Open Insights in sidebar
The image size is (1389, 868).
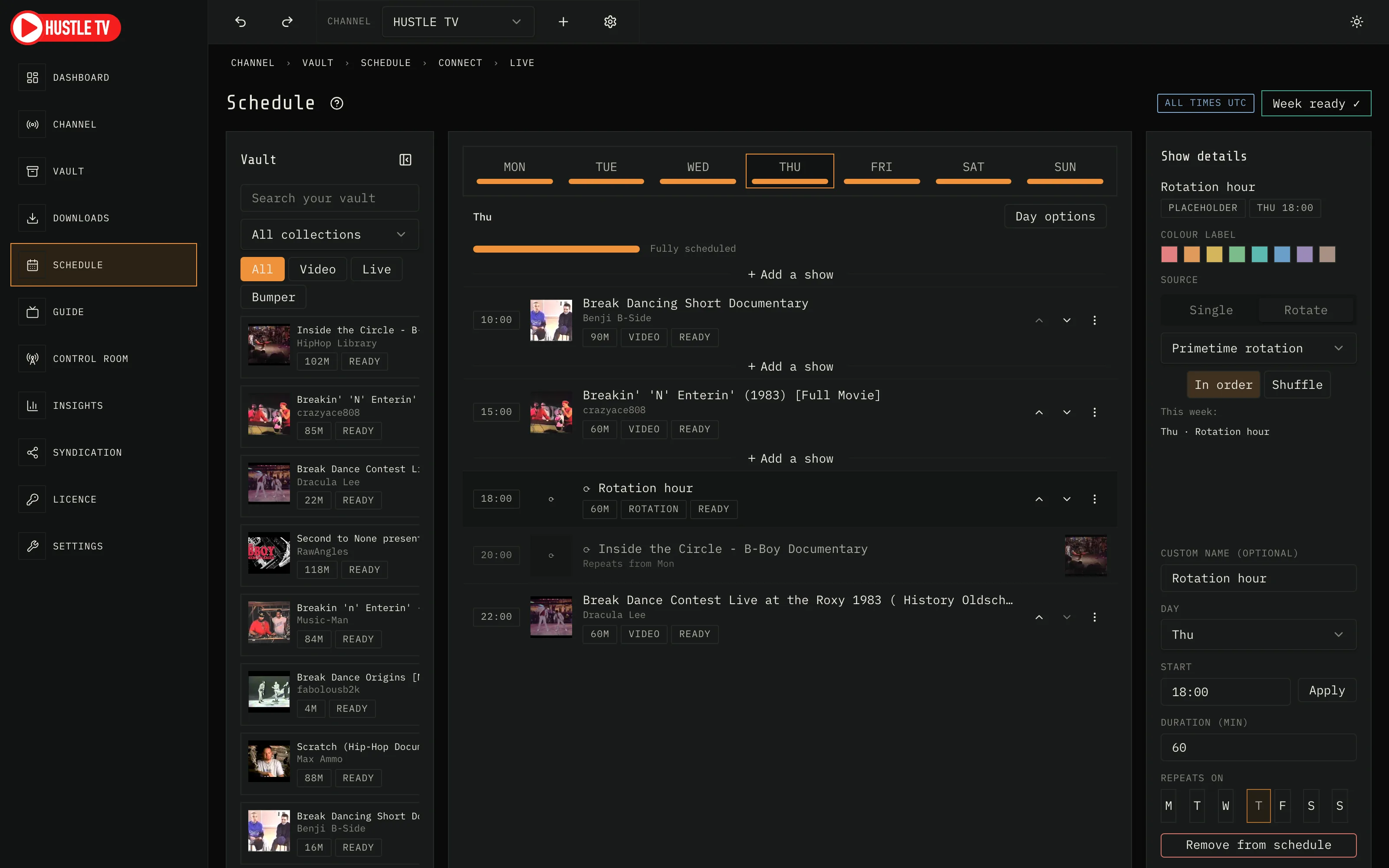click(x=104, y=406)
